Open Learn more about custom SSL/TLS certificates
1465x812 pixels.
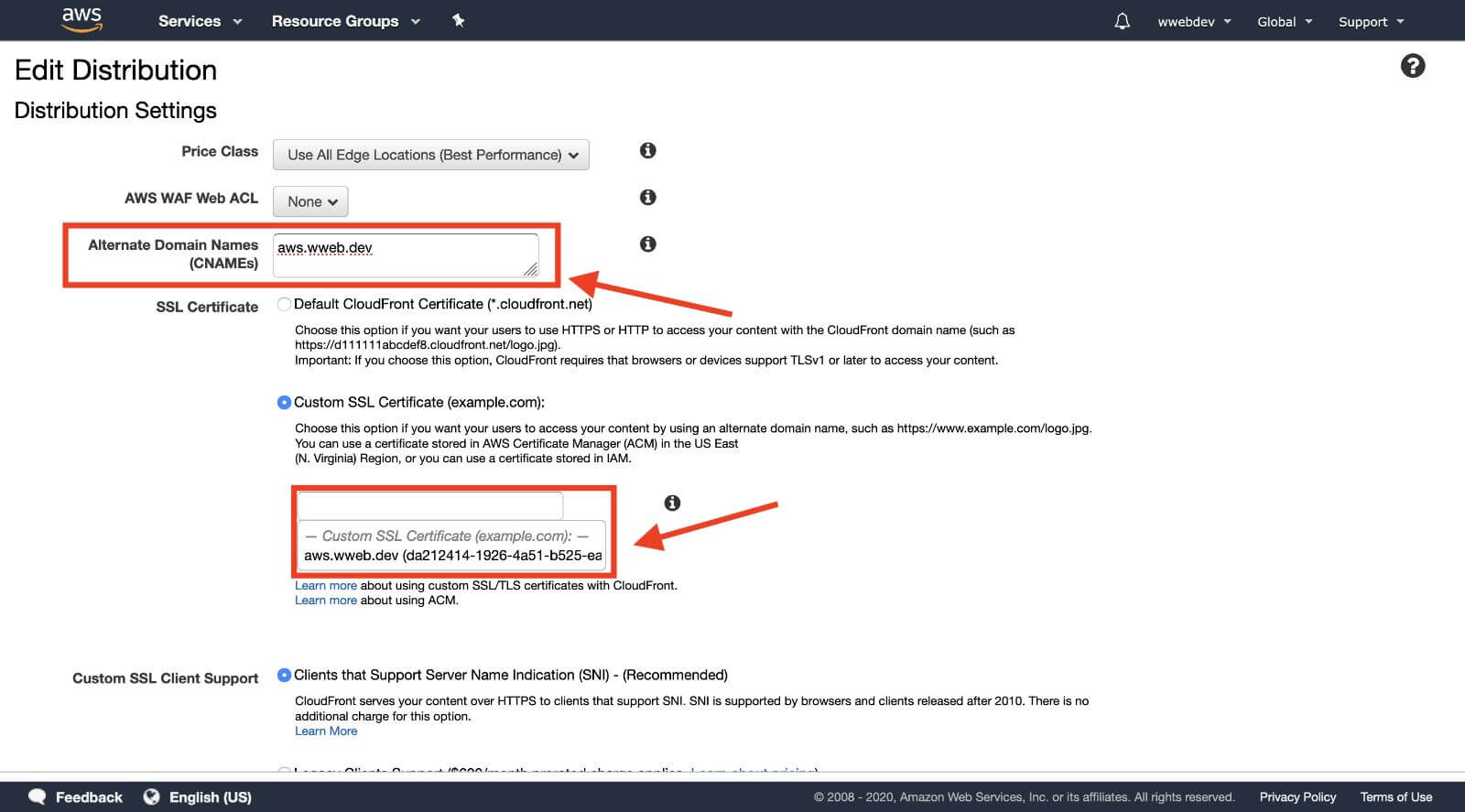pos(326,585)
